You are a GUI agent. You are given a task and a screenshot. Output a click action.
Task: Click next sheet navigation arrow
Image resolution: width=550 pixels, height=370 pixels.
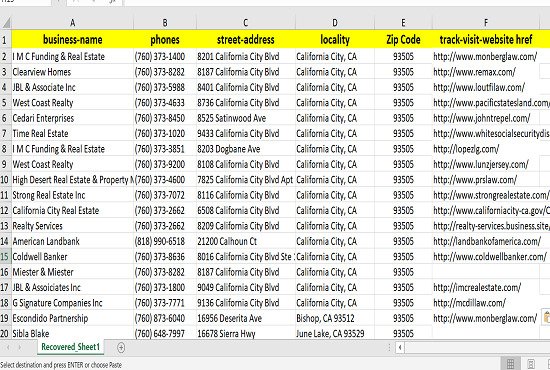(x=20, y=348)
